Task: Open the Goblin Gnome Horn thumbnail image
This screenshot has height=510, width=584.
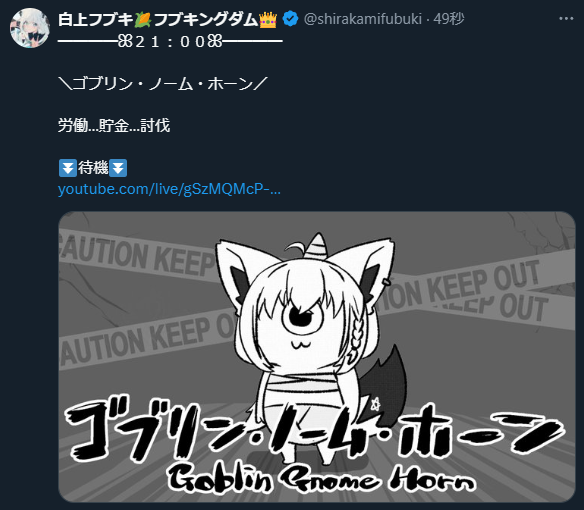Action: (317, 357)
